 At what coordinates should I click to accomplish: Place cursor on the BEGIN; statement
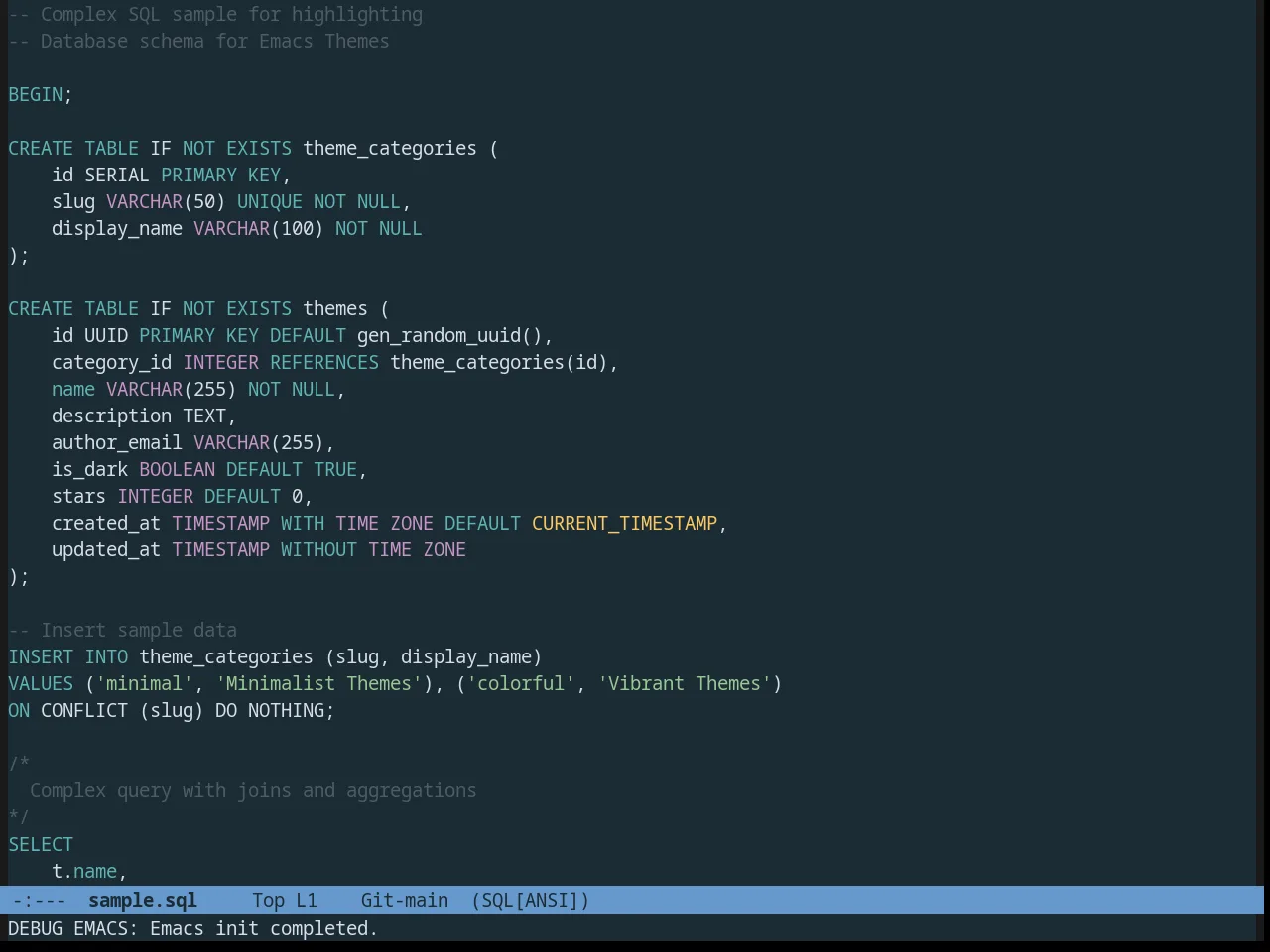click(x=41, y=94)
